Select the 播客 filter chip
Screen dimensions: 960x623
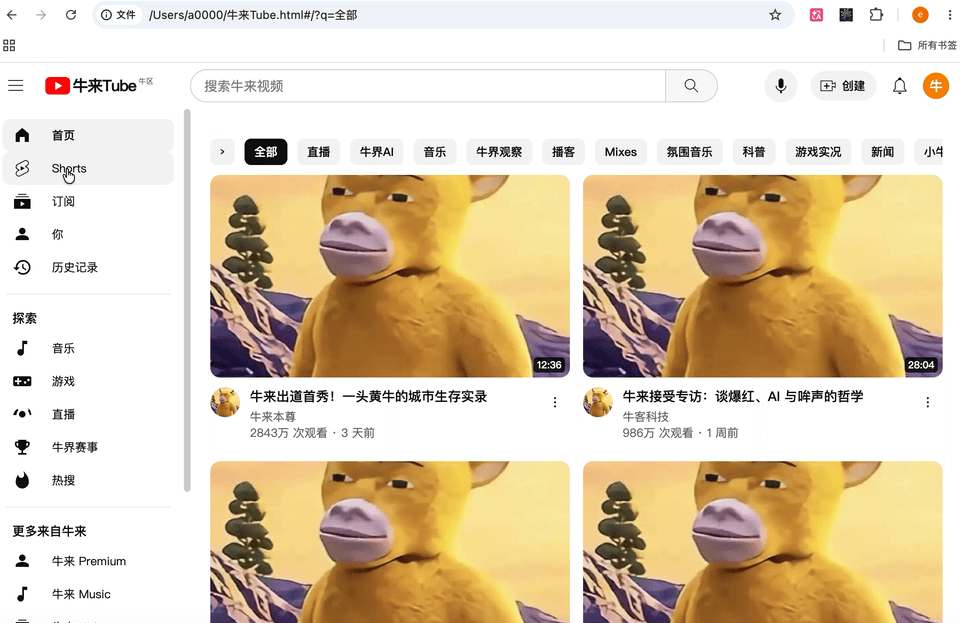click(563, 152)
